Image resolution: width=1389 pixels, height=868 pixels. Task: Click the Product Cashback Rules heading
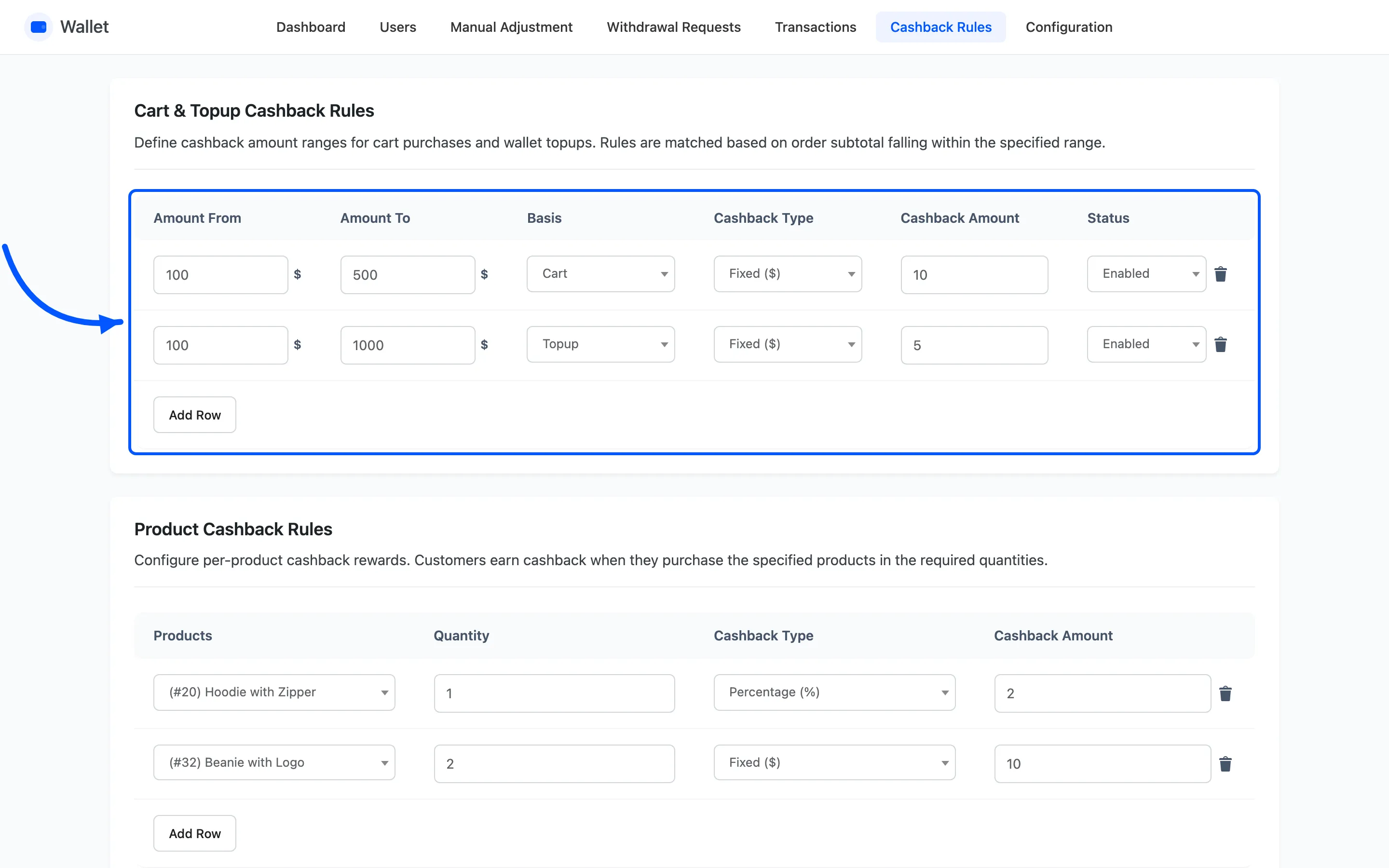(233, 529)
